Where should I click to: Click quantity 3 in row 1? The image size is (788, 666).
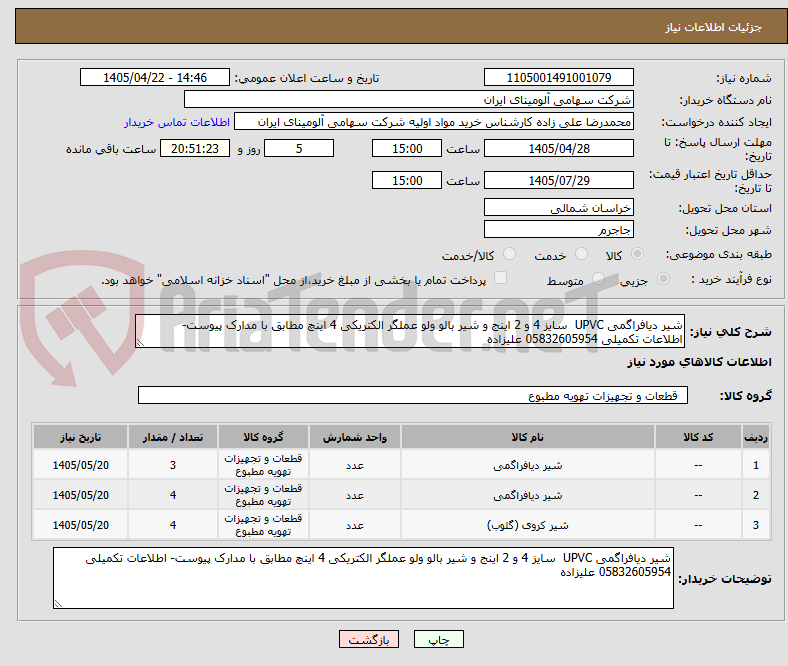tap(172, 465)
